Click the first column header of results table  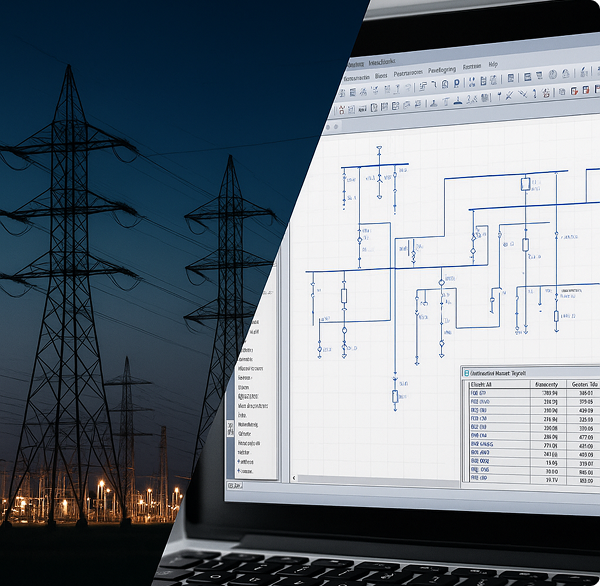499,384
